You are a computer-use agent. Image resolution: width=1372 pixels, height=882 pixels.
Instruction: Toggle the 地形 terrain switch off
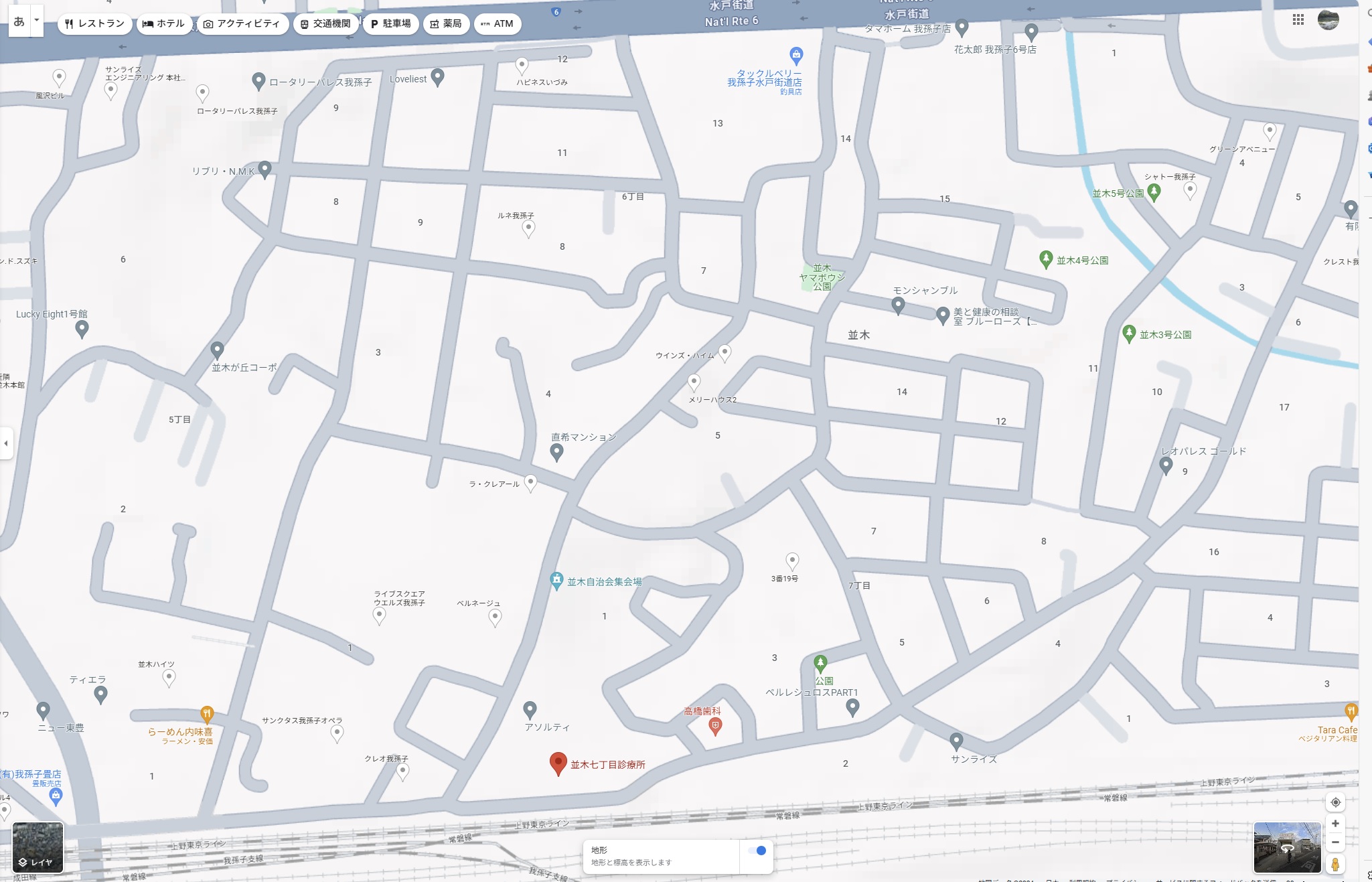coord(757,851)
